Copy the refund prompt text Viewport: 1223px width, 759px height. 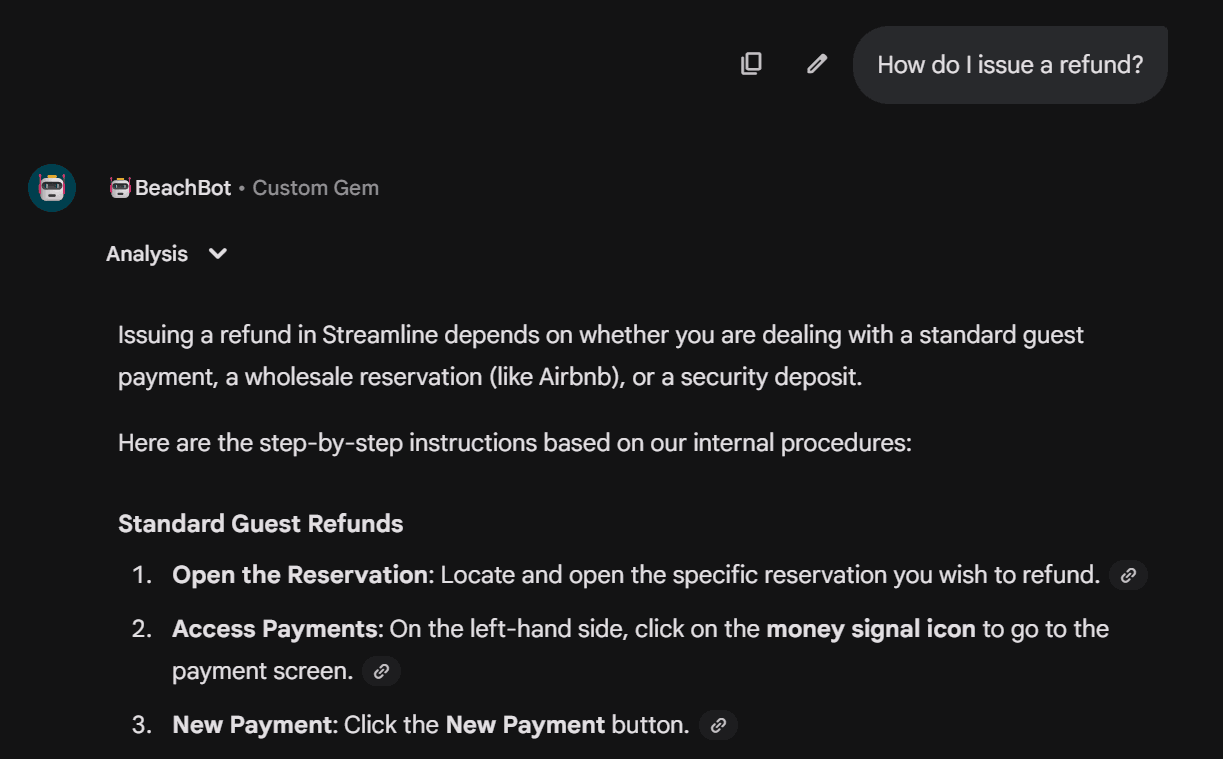tap(751, 64)
